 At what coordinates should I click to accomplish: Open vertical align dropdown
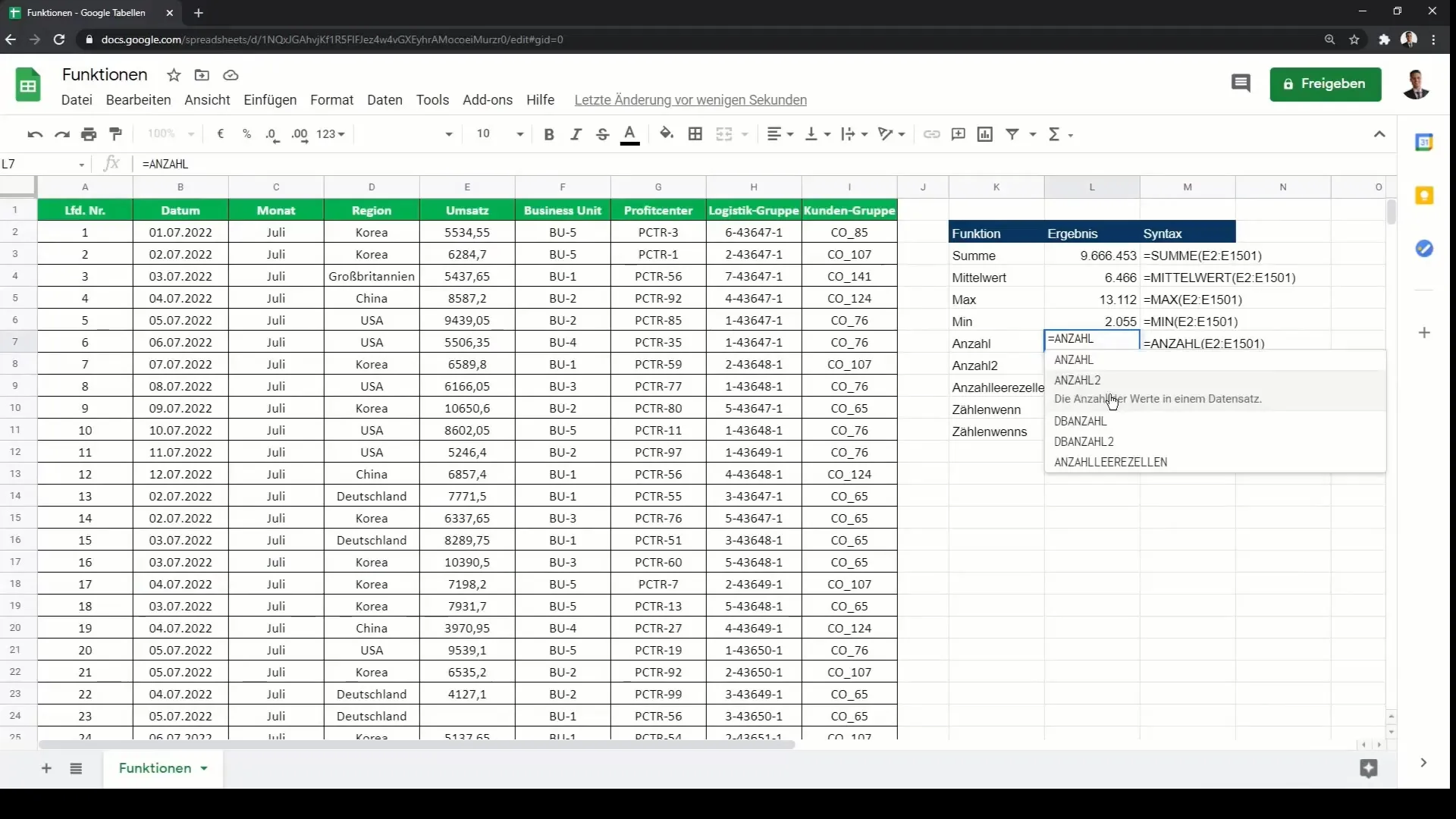817,134
